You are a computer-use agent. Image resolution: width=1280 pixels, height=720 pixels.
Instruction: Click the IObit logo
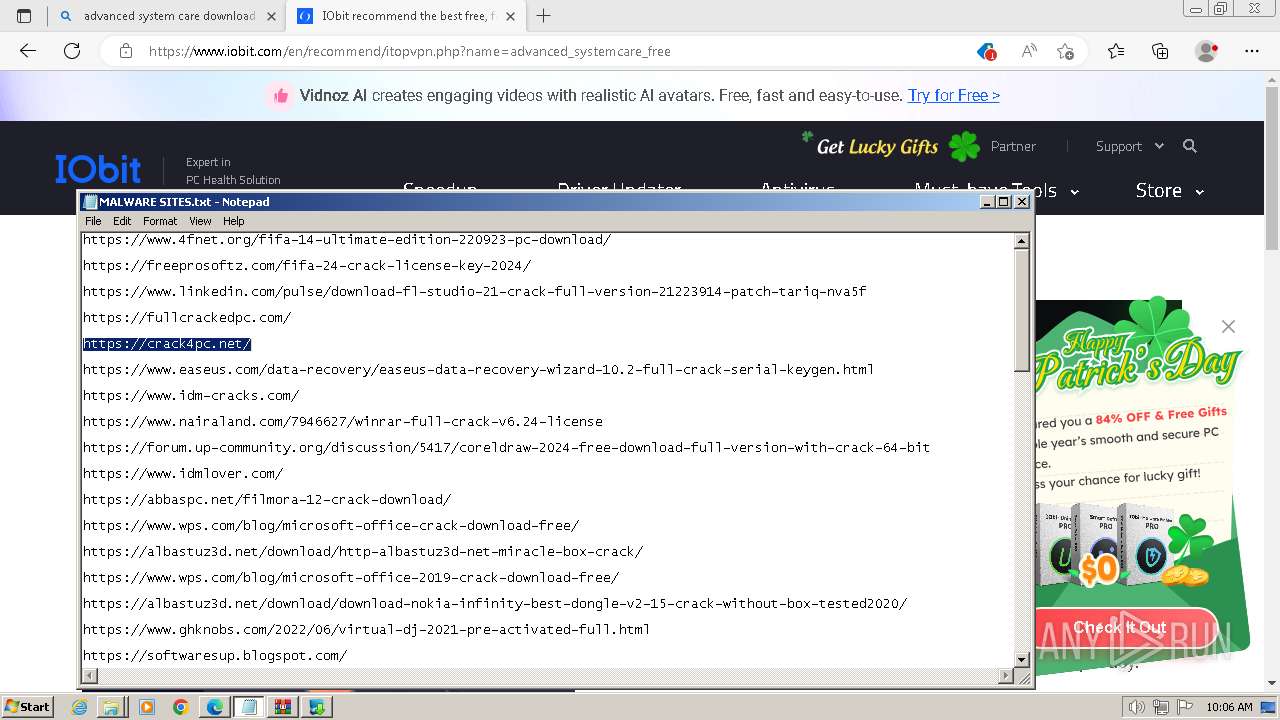click(x=98, y=168)
